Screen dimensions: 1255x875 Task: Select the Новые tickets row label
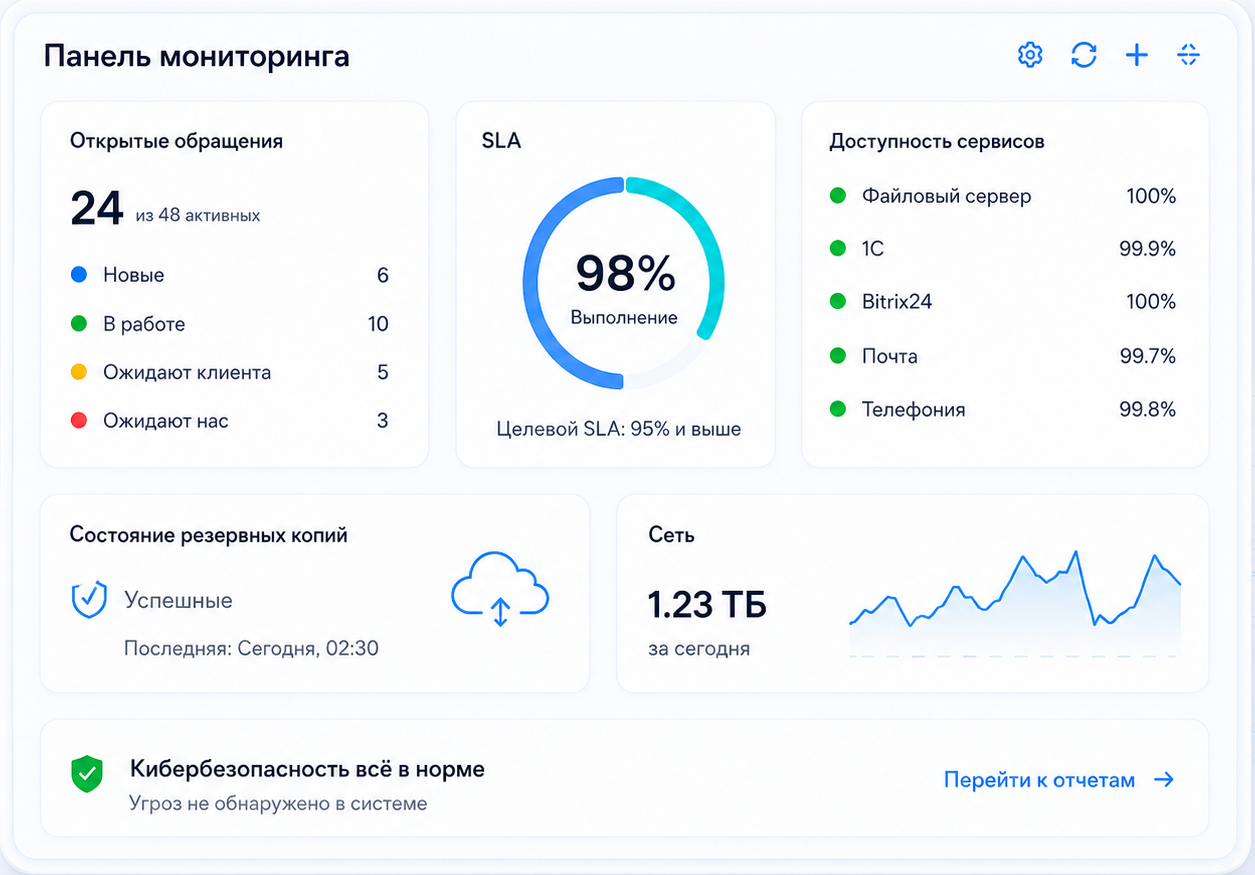[x=133, y=275]
